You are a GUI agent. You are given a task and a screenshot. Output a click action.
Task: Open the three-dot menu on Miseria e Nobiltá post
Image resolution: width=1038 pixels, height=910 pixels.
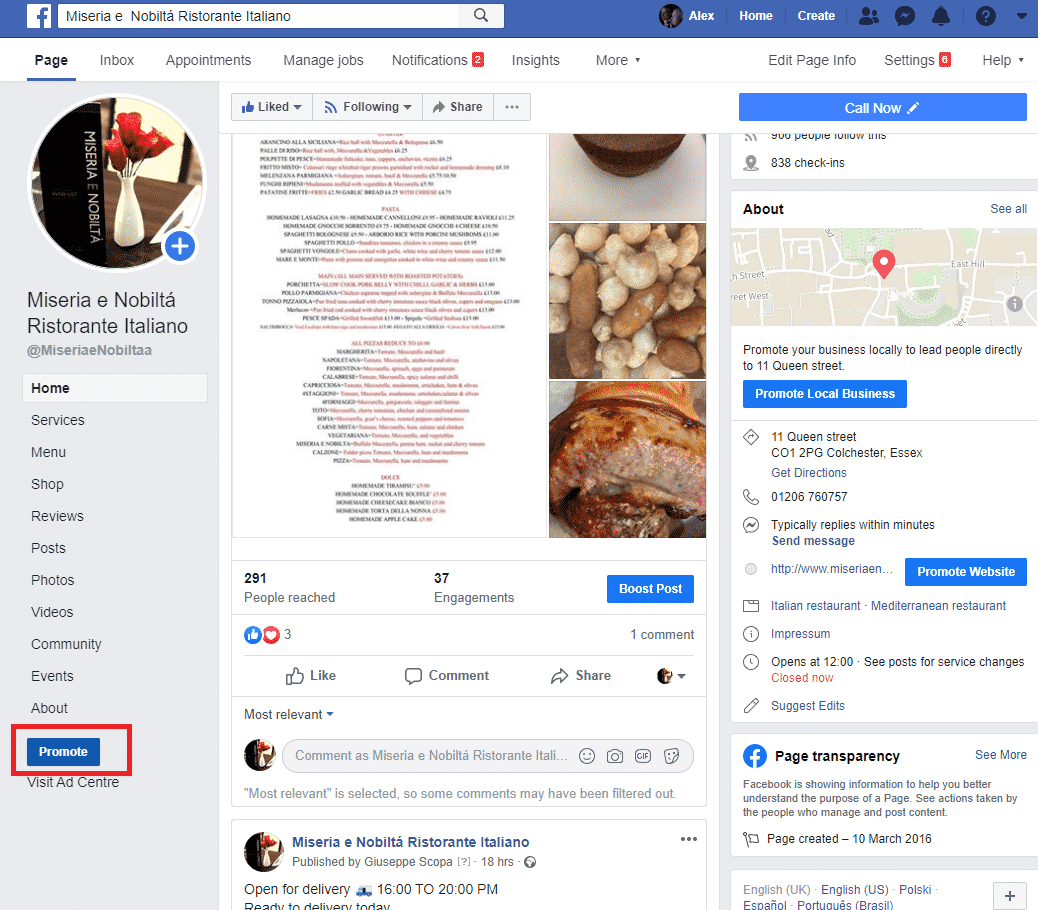coord(688,839)
